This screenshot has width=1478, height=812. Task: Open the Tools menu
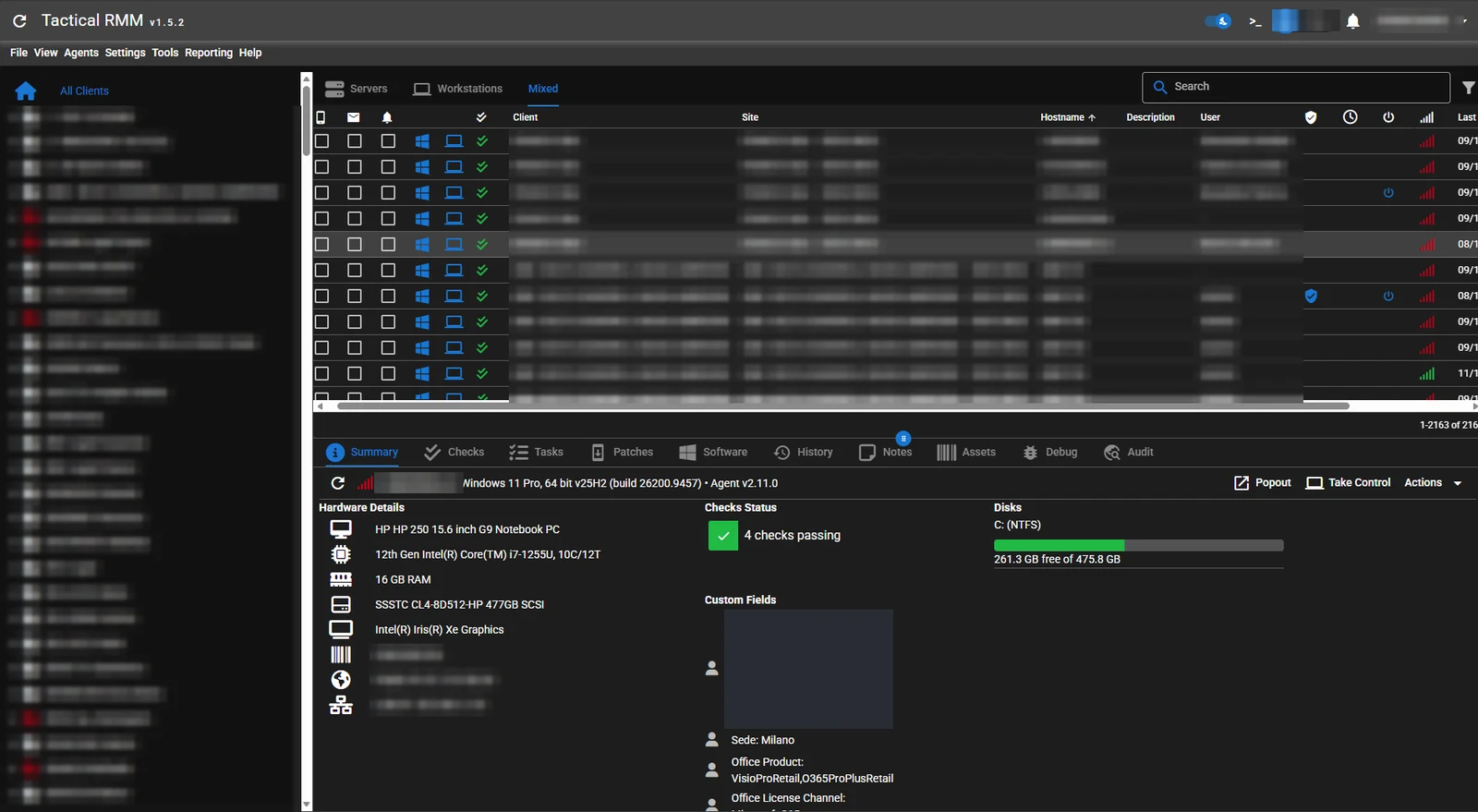click(x=165, y=53)
